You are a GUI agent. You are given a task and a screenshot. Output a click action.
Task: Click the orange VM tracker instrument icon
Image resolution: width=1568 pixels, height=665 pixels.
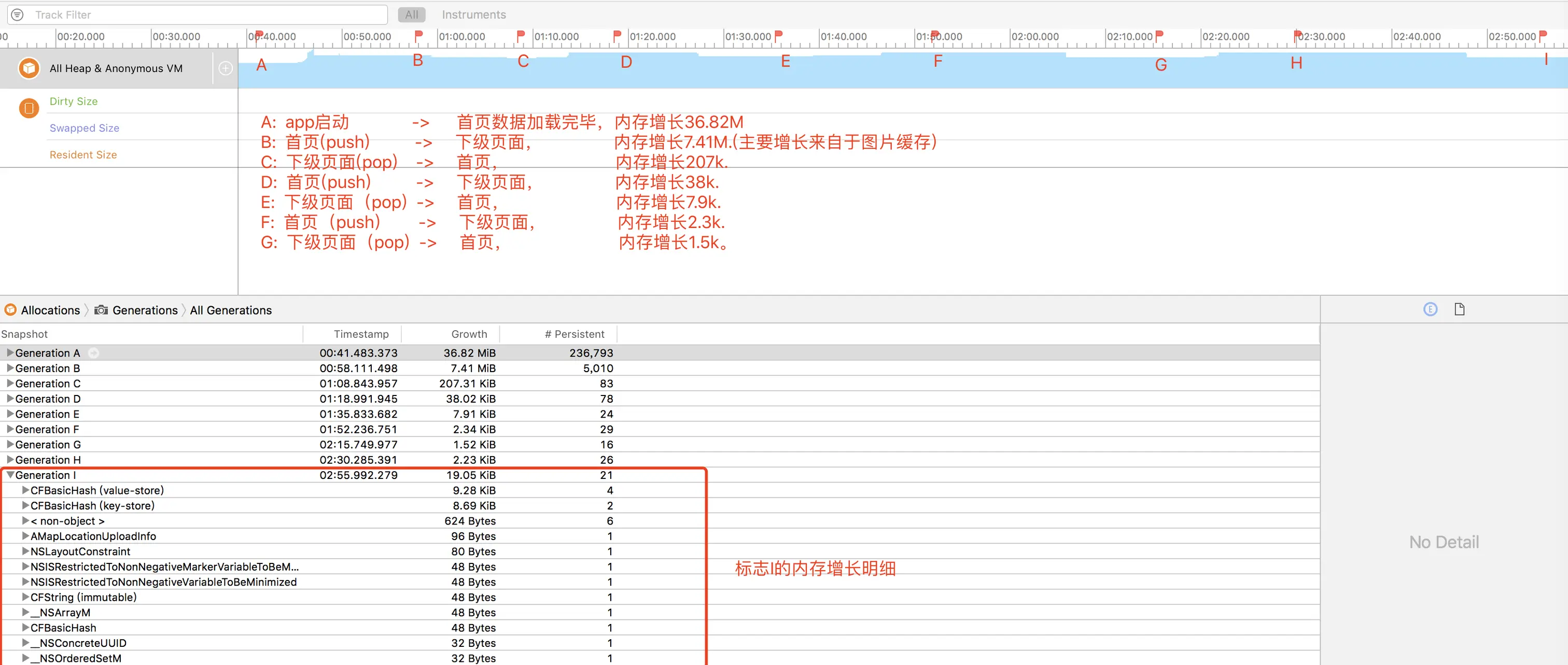click(29, 108)
